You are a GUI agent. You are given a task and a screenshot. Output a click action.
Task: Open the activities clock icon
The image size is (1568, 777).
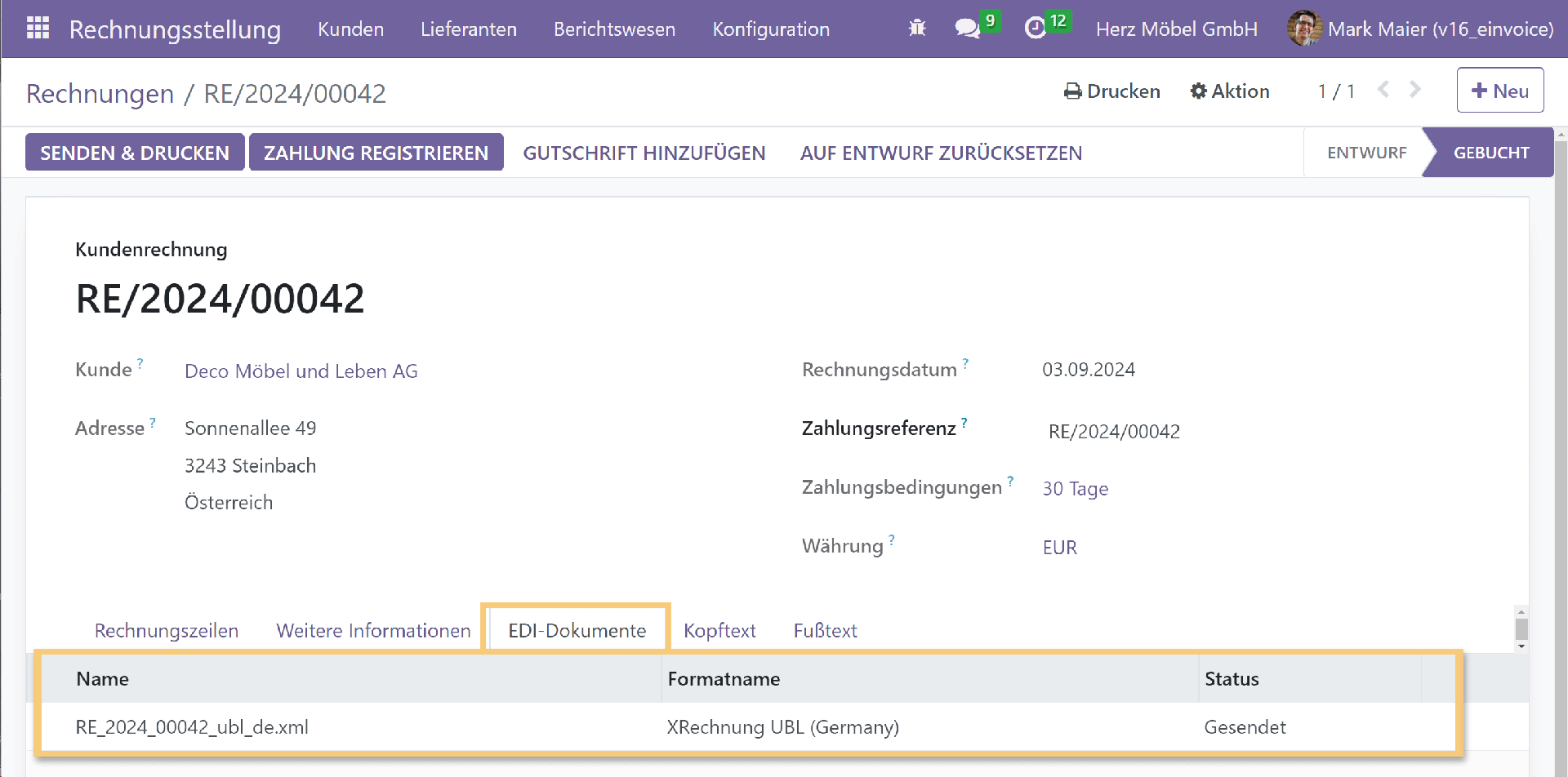pos(1035,29)
